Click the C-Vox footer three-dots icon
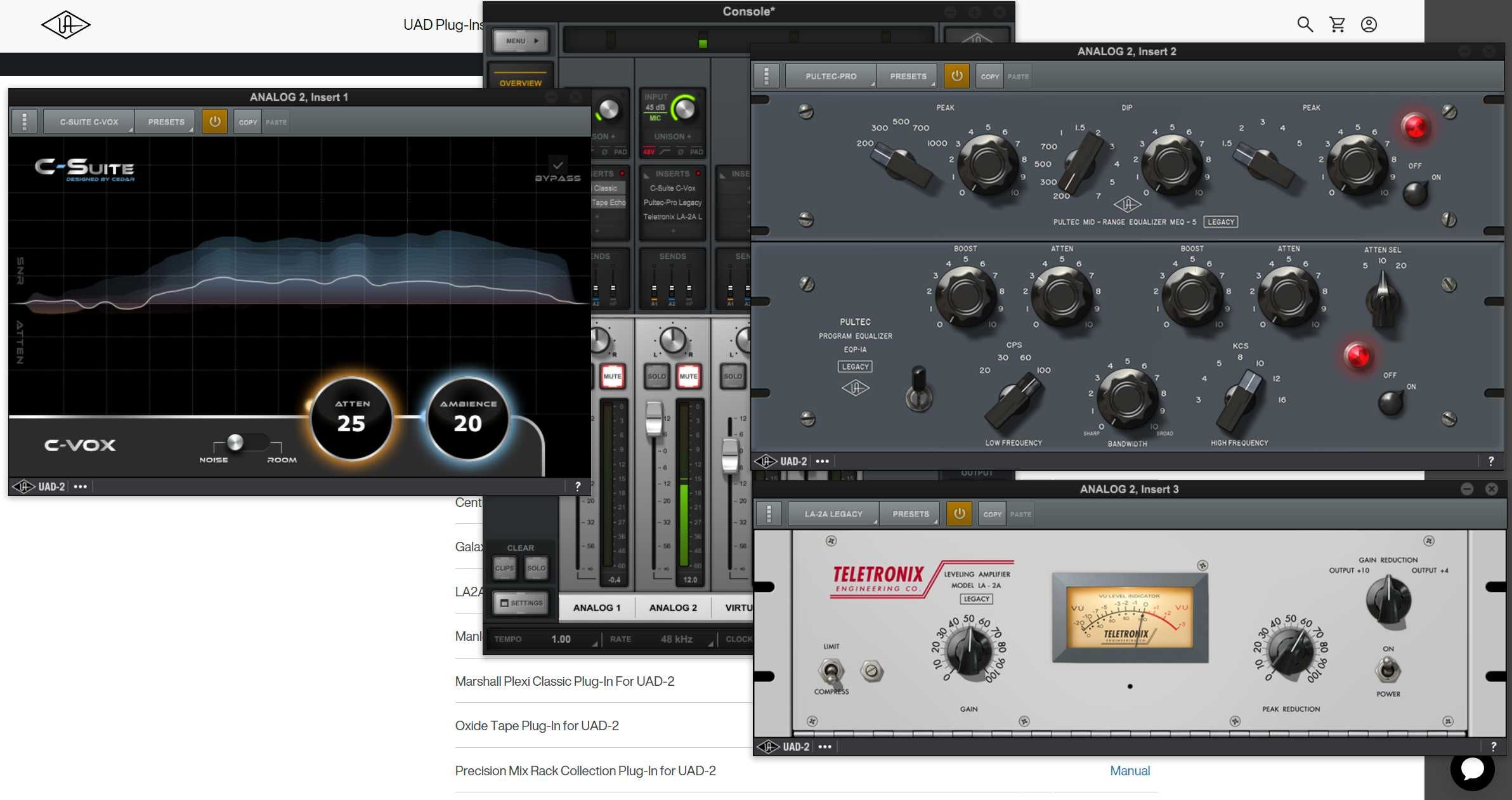1512x800 pixels. click(80, 486)
